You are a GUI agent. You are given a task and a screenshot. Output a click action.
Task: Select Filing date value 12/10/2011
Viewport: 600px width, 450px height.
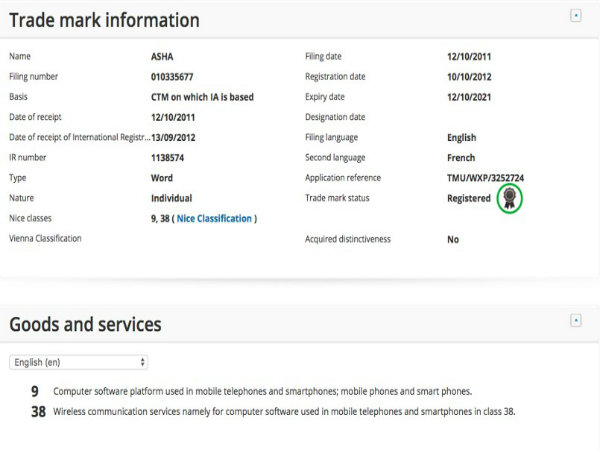pos(469,57)
